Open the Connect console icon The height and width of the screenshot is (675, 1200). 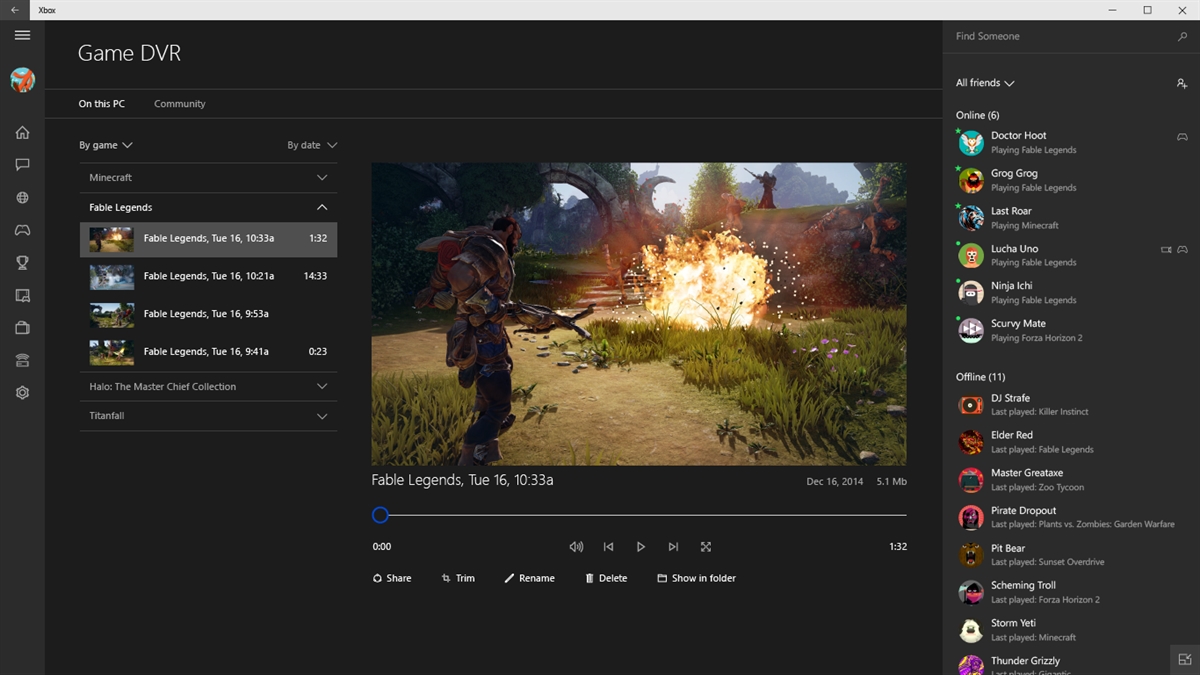tap(22, 359)
